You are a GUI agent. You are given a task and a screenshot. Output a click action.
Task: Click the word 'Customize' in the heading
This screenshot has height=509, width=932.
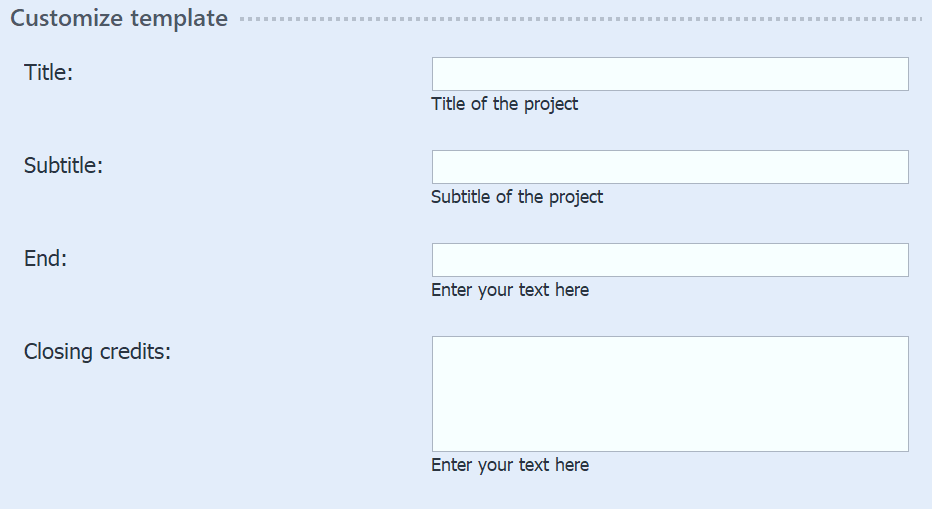click(68, 18)
